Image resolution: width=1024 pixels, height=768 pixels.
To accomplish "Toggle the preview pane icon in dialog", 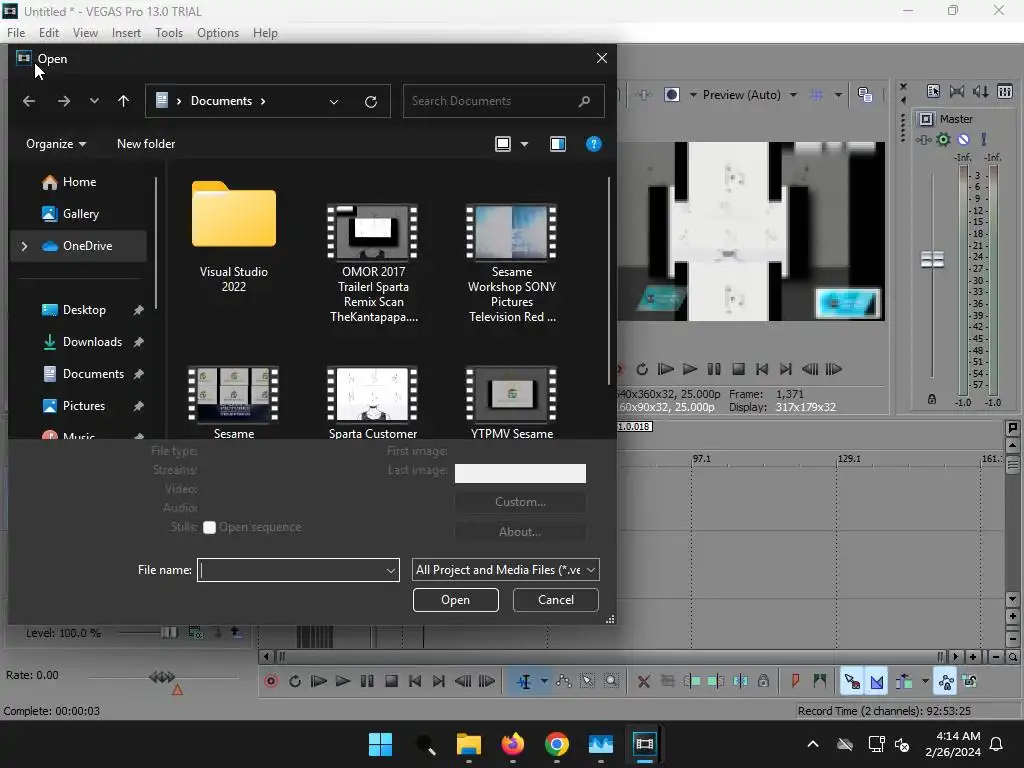I will (558, 144).
